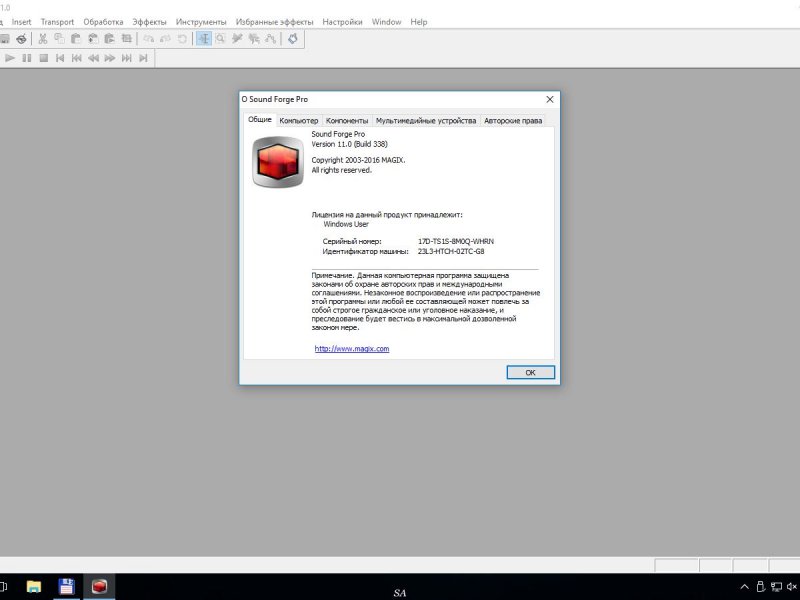Image resolution: width=800 pixels, height=600 pixels.
Task: Open File Explorer from the taskbar
Action: pyautogui.click(x=34, y=587)
